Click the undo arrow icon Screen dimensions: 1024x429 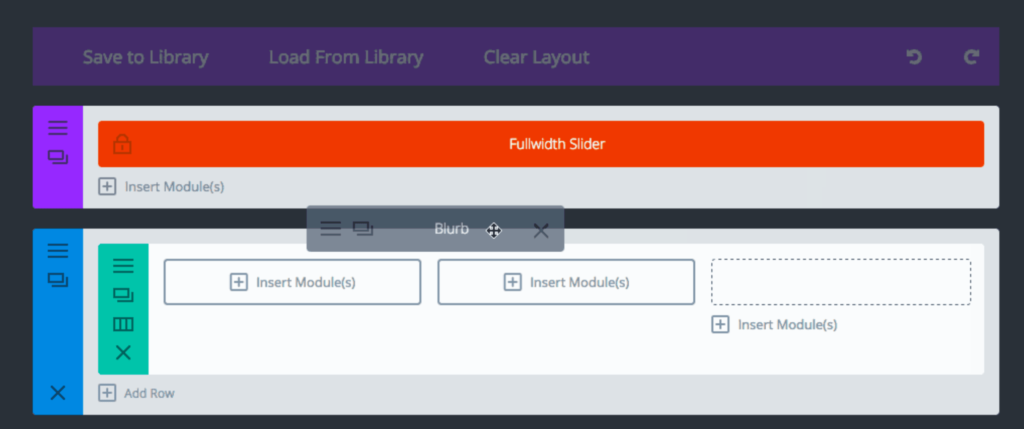[x=914, y=57]
